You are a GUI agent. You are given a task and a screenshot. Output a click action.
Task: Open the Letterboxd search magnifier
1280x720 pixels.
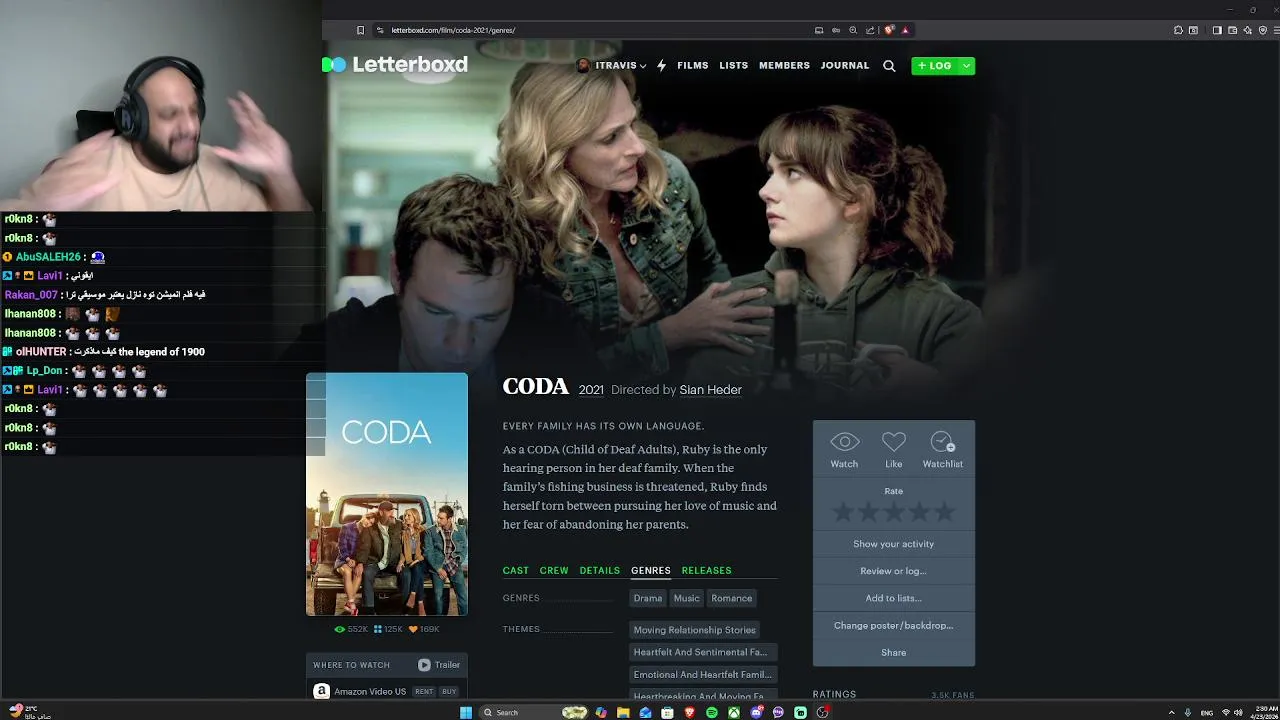pos(889,66)
